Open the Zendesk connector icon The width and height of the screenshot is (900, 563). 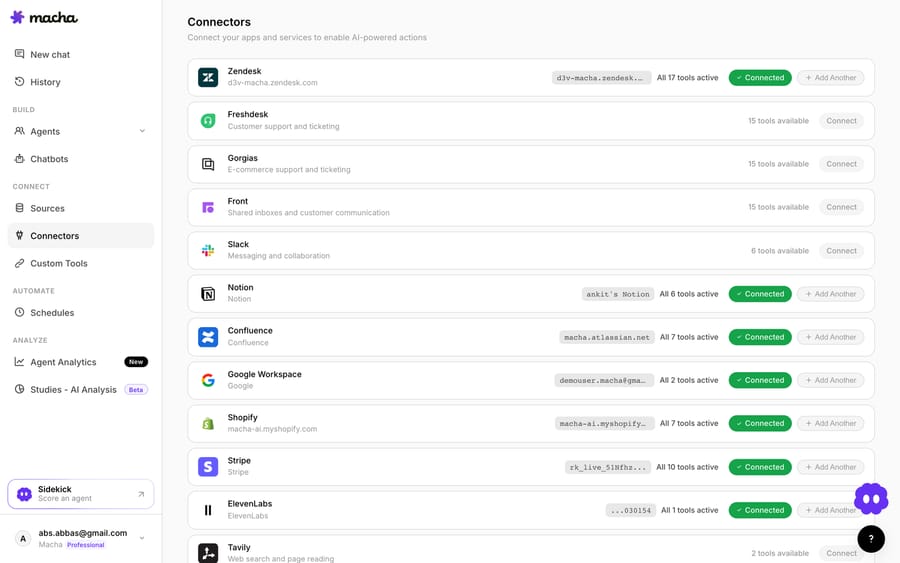coord(208,77)
